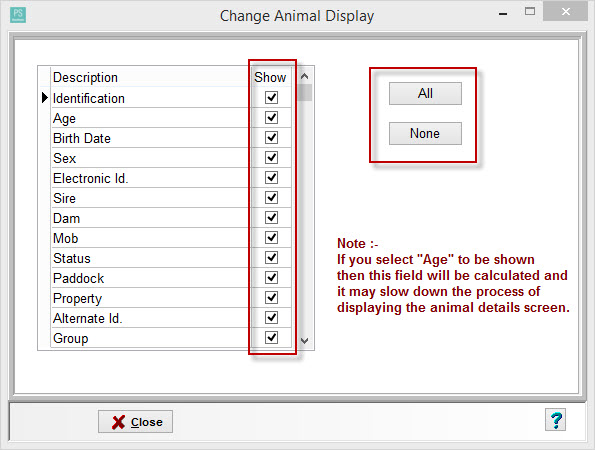Disable showing Electronic Id.
The image size is (595, 450).
tap(271, 178)
